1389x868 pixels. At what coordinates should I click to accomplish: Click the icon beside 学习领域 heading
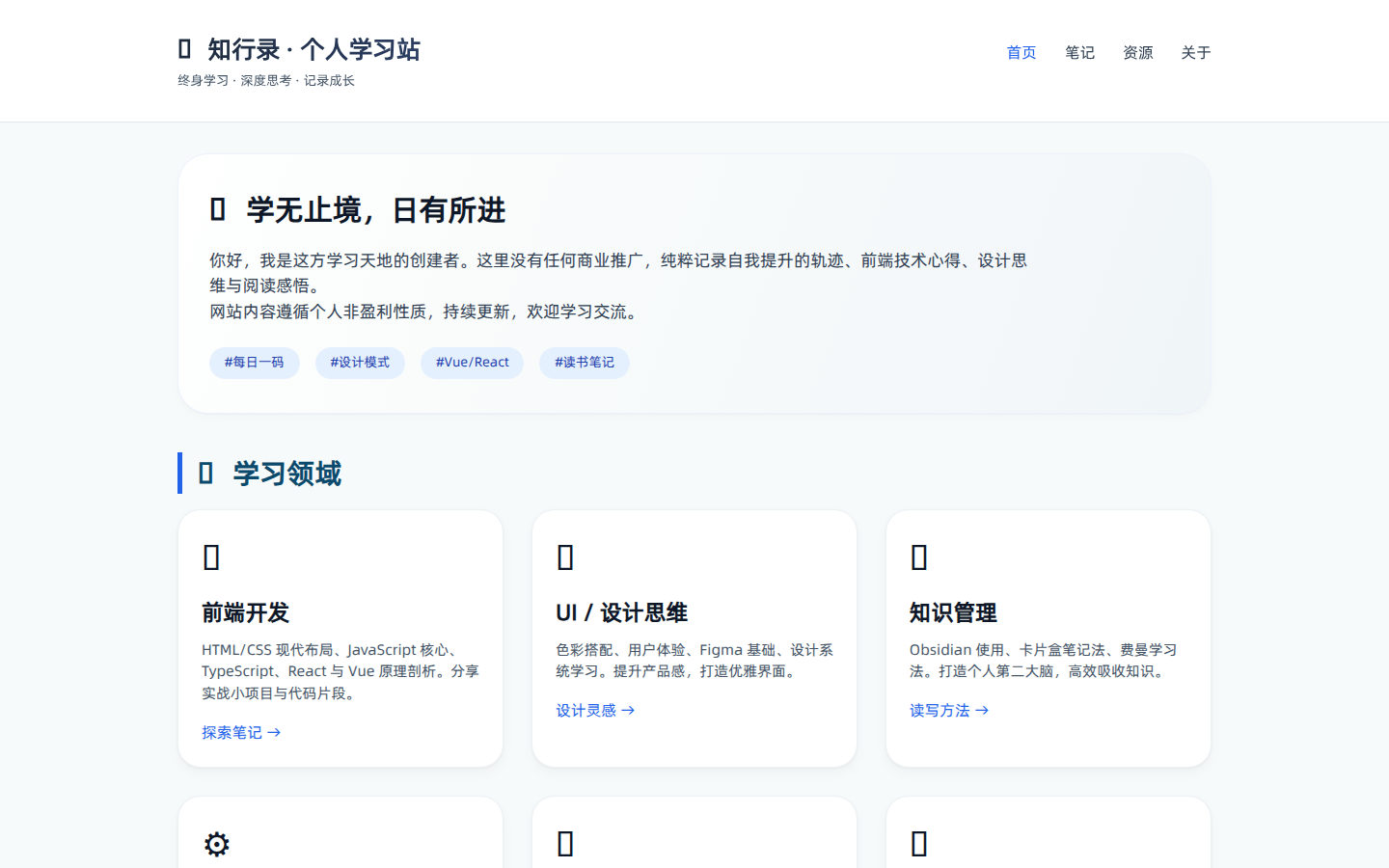(x=205, y=474)
